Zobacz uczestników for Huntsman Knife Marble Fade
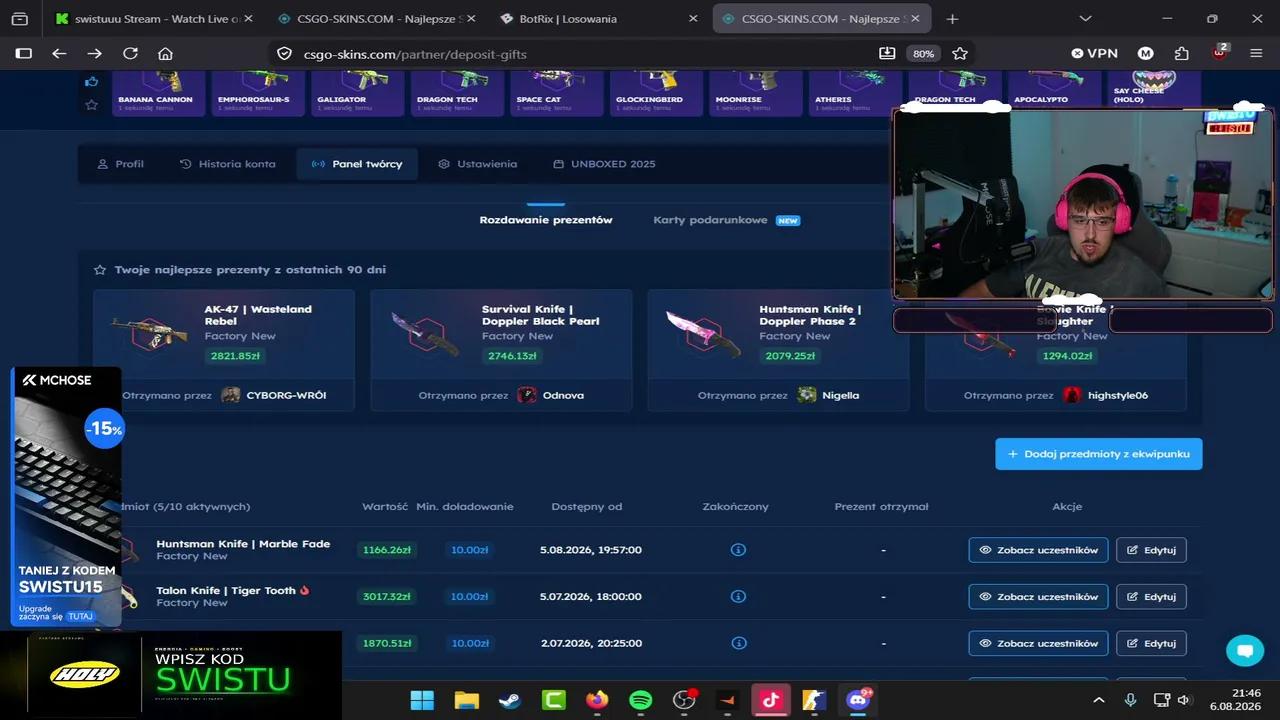1280x720 pixels. point(1038,550)
